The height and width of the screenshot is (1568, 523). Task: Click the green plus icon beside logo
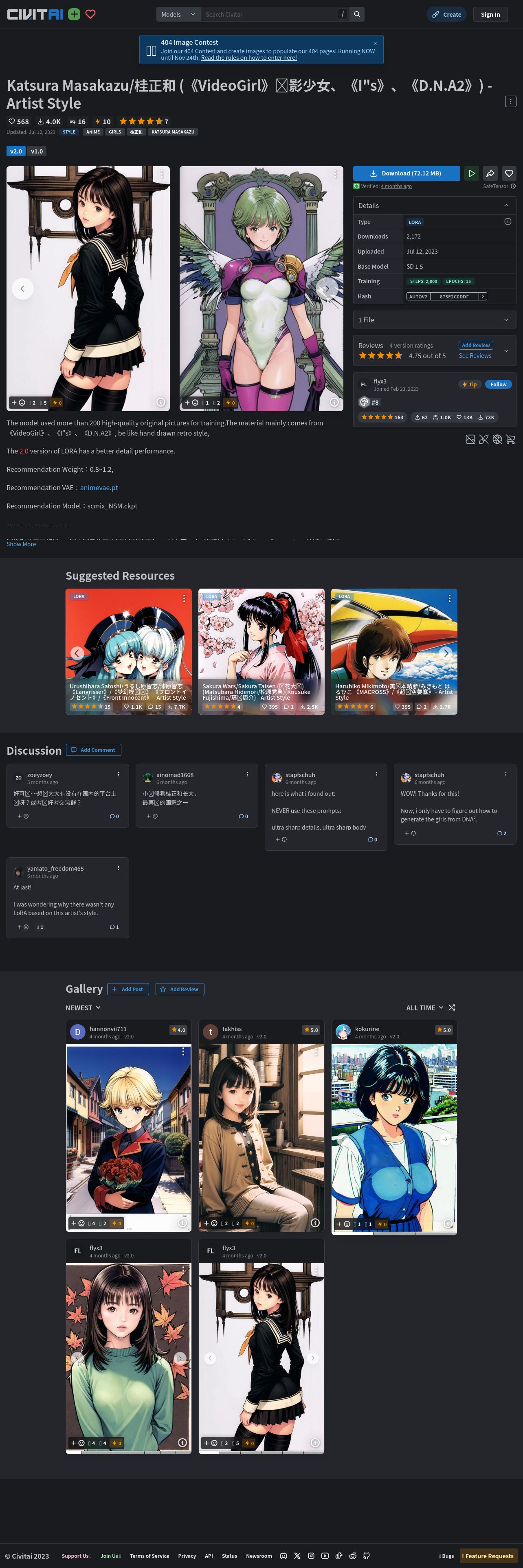74,14
